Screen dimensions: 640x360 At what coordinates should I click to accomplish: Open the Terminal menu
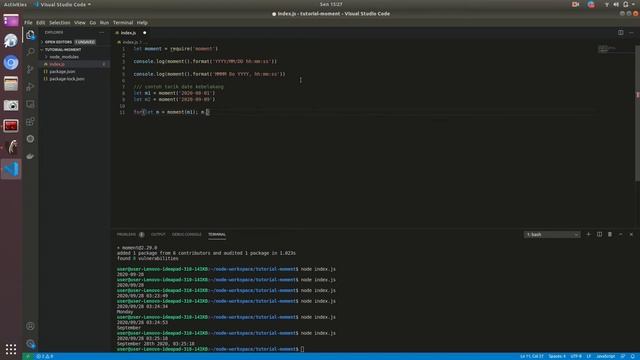point(123,22)
